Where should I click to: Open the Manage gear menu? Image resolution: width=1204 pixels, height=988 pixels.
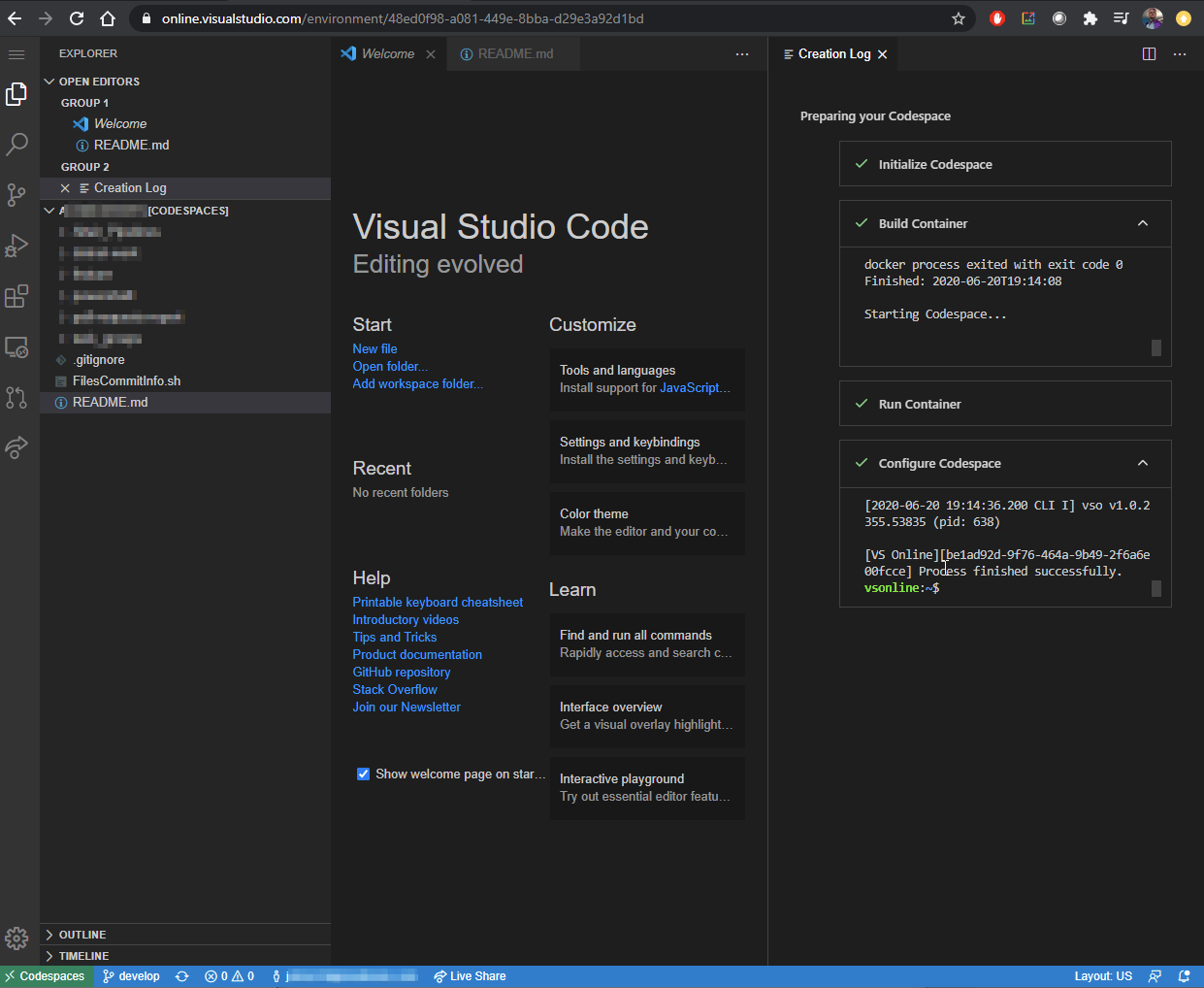click(x=16, y=938)
